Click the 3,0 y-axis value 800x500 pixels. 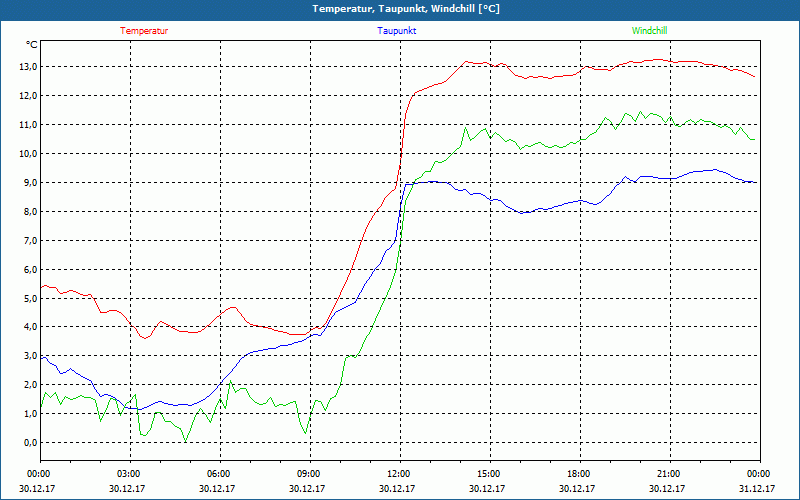tap(30, 356)
